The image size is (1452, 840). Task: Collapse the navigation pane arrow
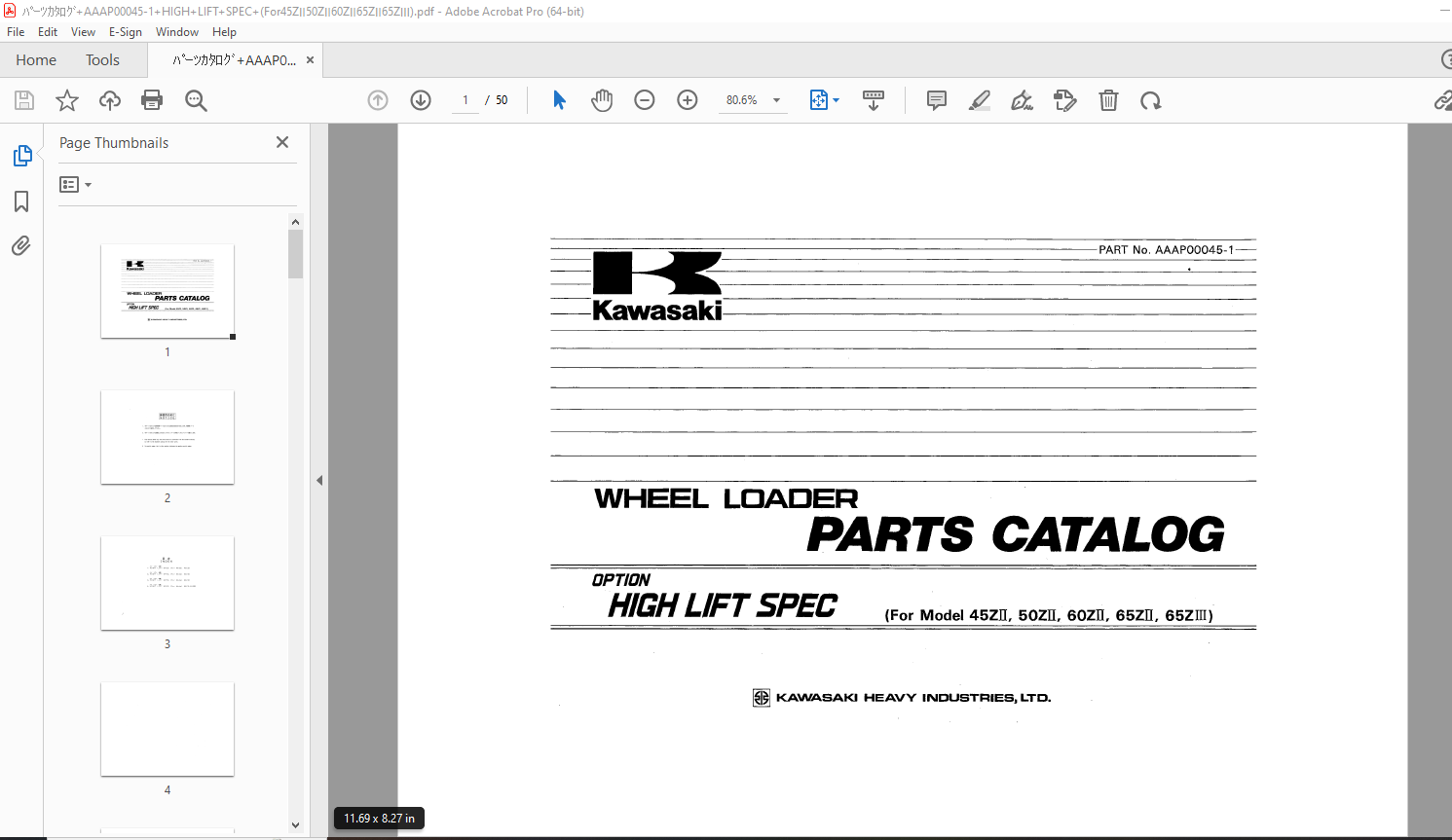319,480
